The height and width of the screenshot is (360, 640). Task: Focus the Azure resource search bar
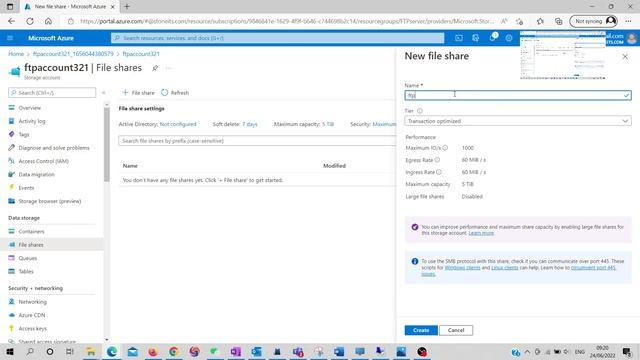click(278, 38)
